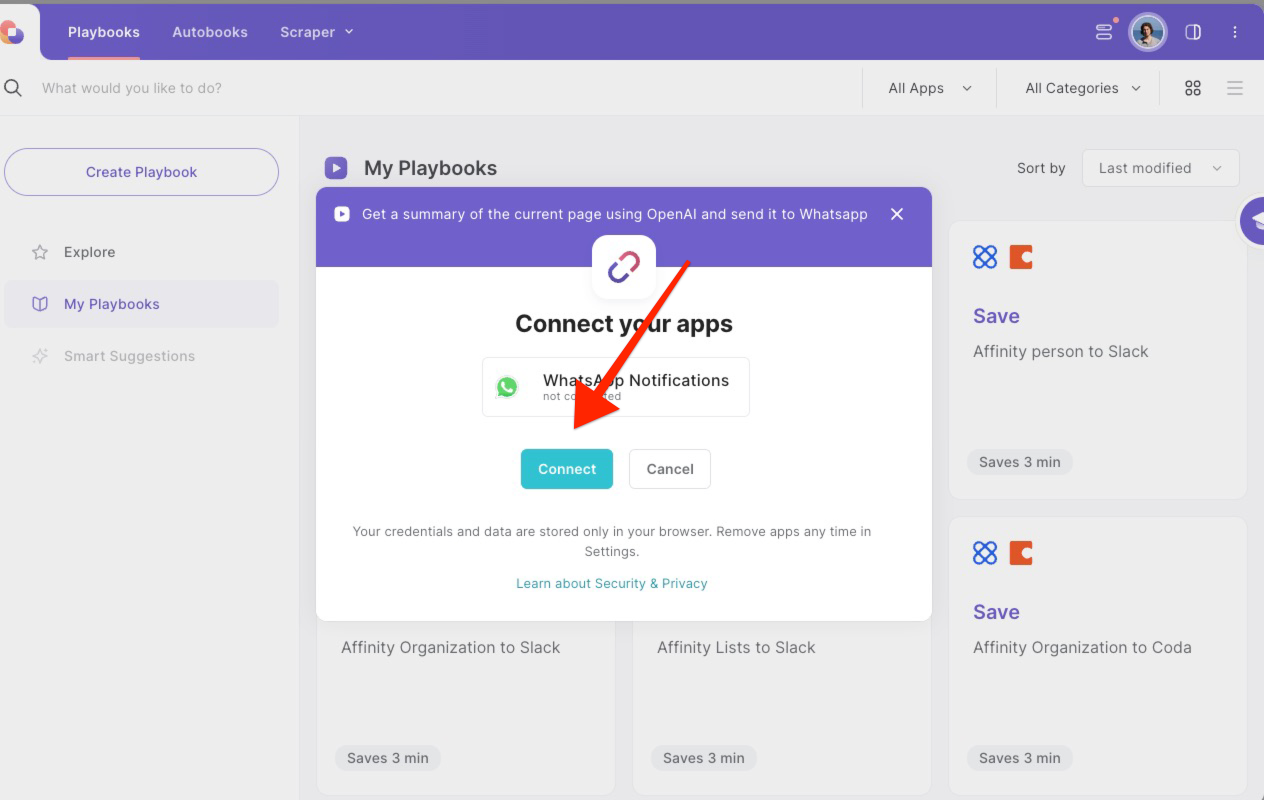1264x800 pixels.
Task: Switch to list view of playbooks
Action: pos(1235,88)
